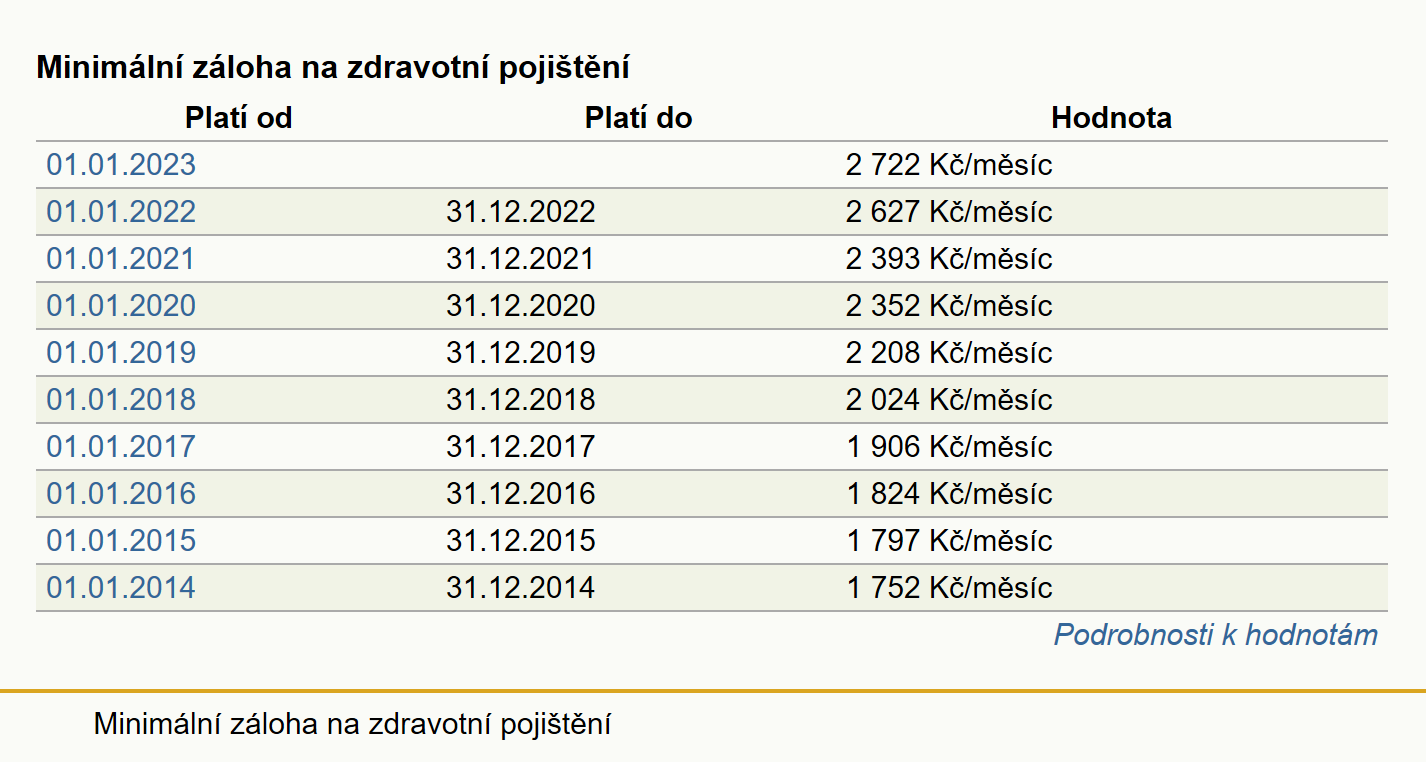Select the 1 752 Kč/měsíc value cell
1426x762 pixels.
tap(949, 588)
